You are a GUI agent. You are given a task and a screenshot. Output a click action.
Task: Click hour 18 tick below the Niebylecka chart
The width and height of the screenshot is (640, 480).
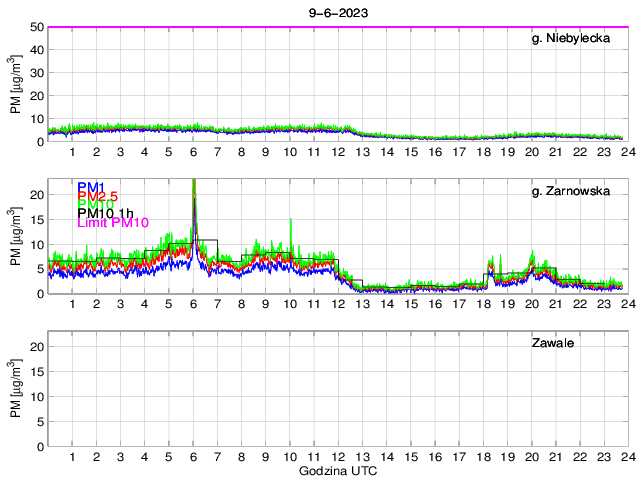pos(482,152)
